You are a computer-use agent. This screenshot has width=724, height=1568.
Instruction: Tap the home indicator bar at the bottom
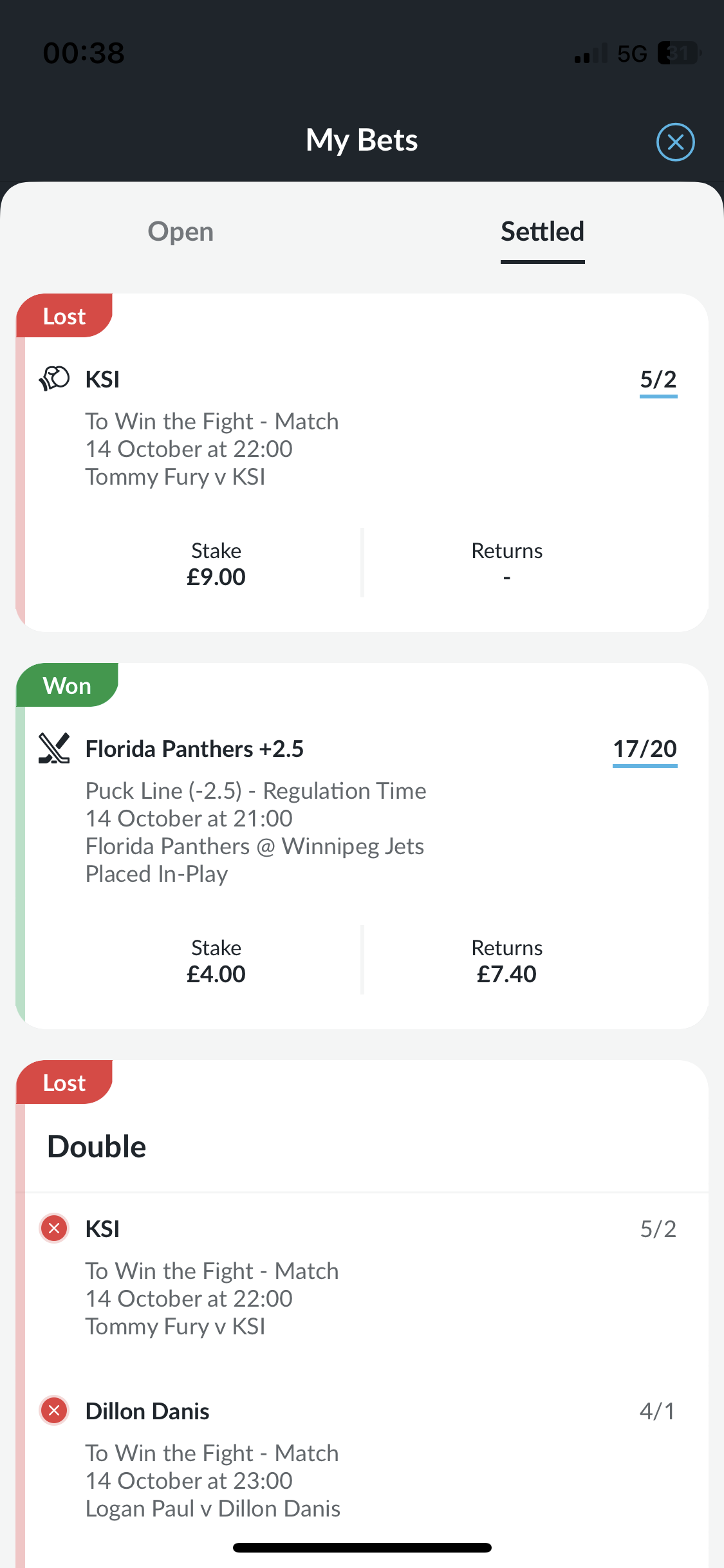[x=362, y=1547]
